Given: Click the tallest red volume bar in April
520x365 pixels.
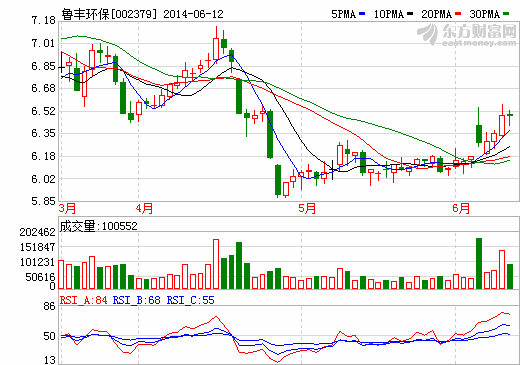Looking at the screenshot, I should pyautogui.click(x=216, y=264).
